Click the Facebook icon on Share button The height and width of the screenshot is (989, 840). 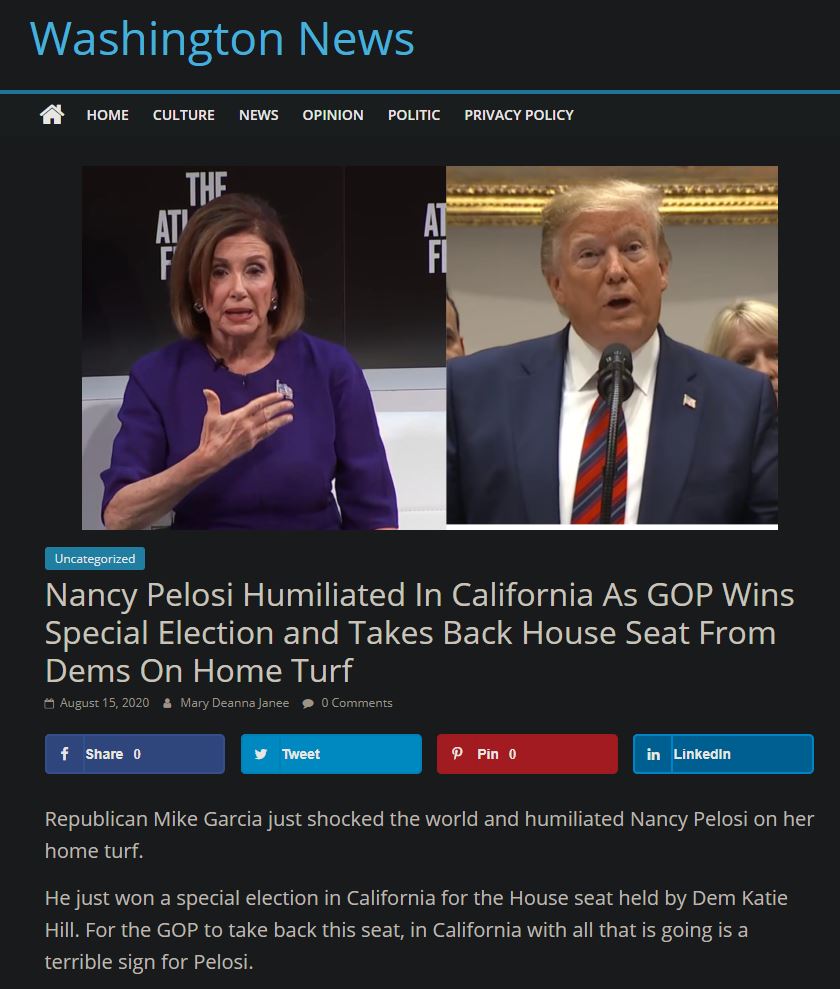64,753
